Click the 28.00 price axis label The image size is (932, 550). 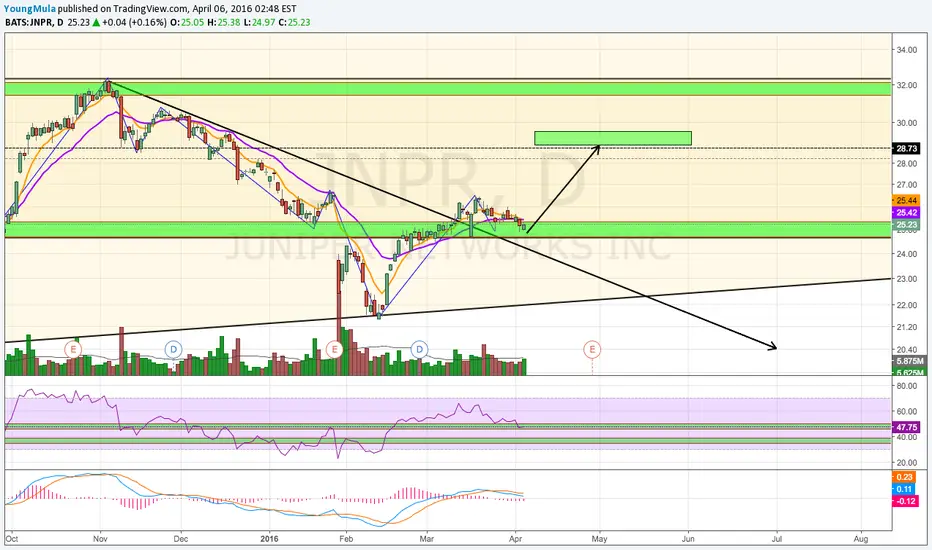906,164
